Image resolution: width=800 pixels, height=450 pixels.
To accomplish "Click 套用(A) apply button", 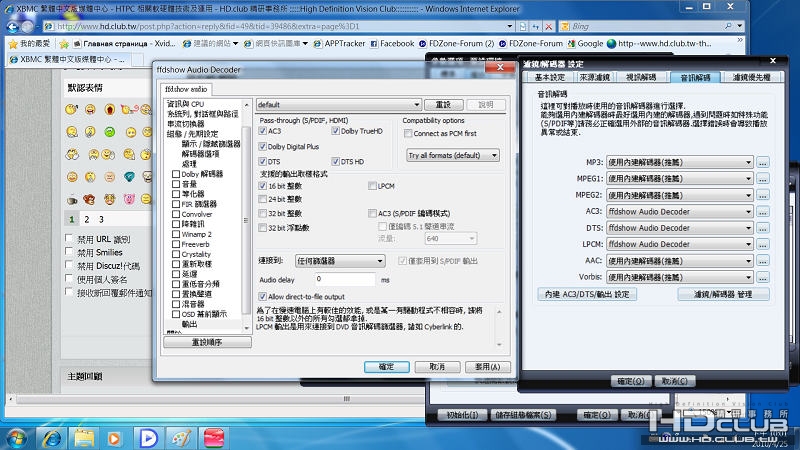I will [x=487, y=367].
